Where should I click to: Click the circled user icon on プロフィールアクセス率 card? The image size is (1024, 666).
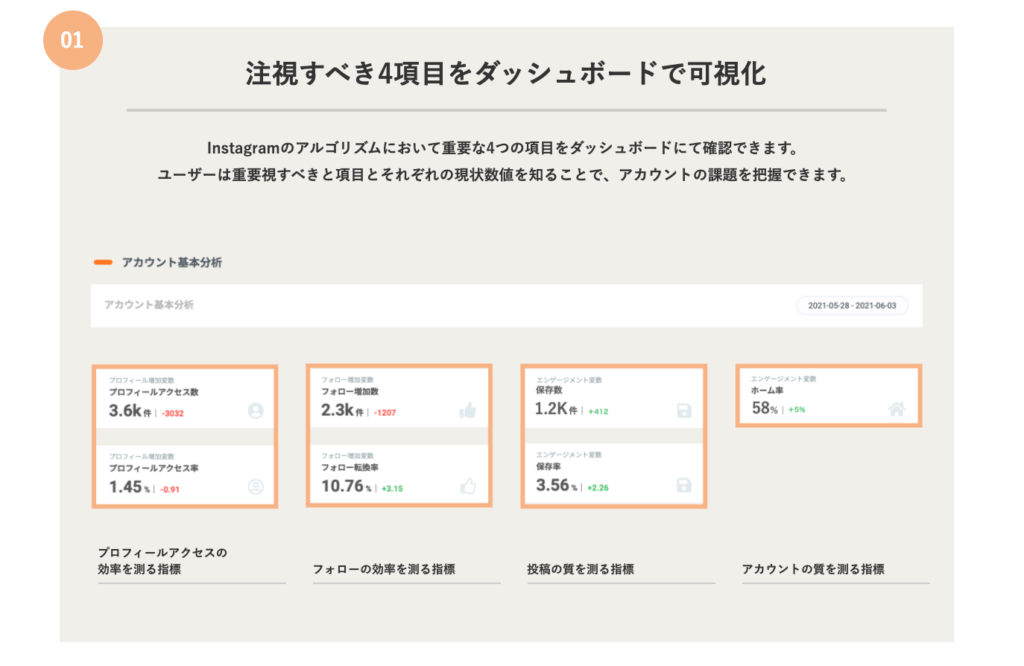[x=257, y=486]
